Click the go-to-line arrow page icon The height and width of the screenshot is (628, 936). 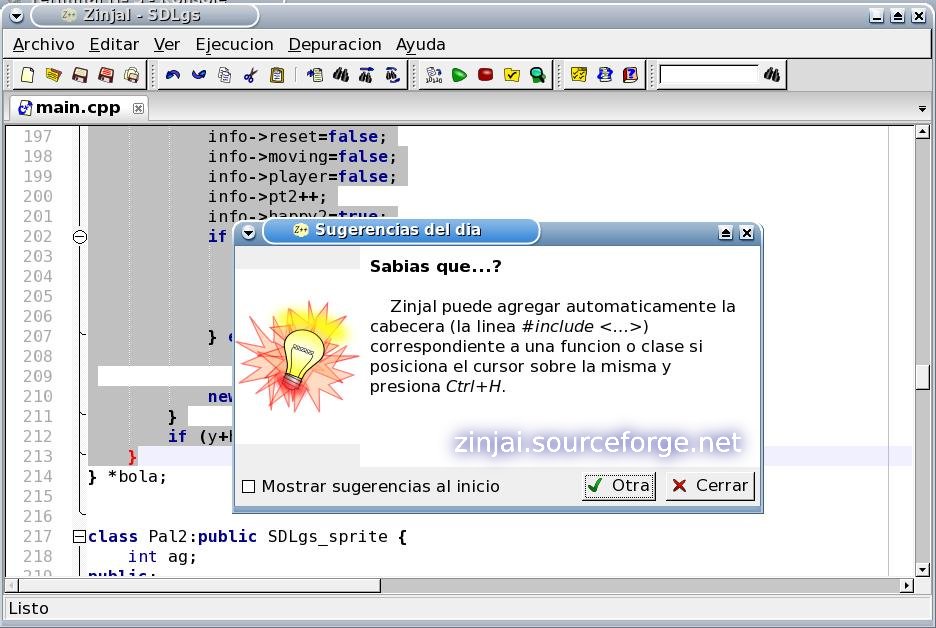(315, 75)
